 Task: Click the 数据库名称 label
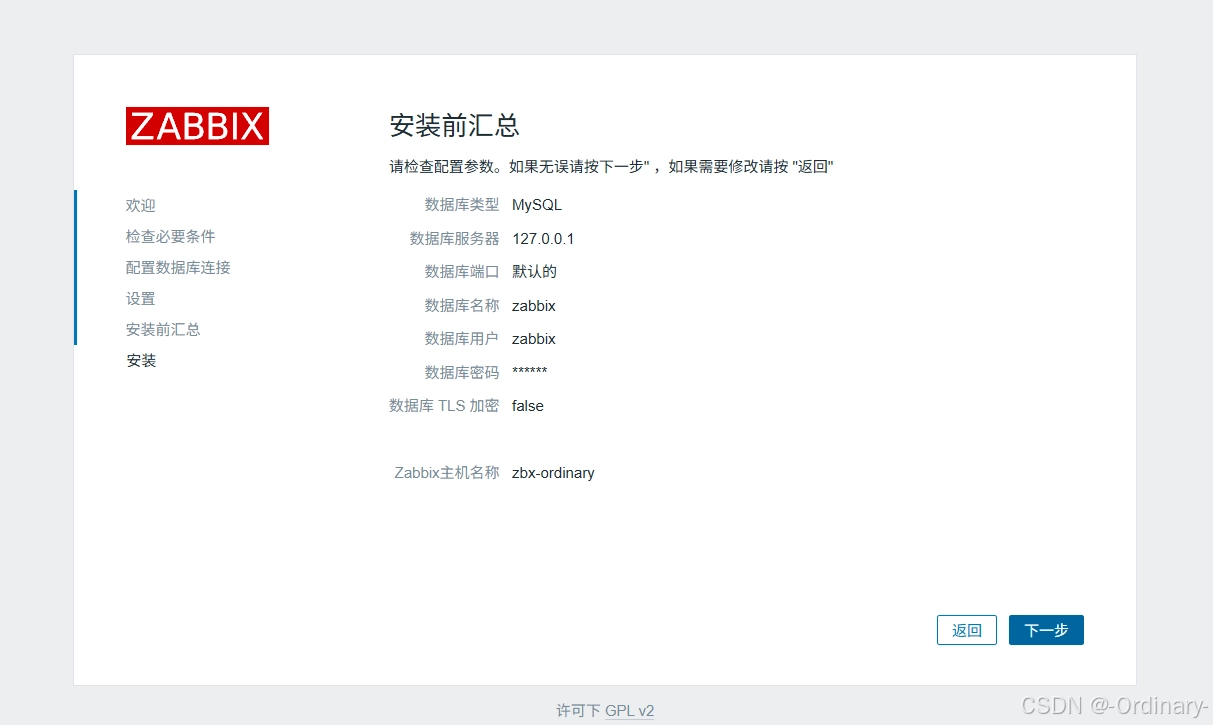[462, 306]
